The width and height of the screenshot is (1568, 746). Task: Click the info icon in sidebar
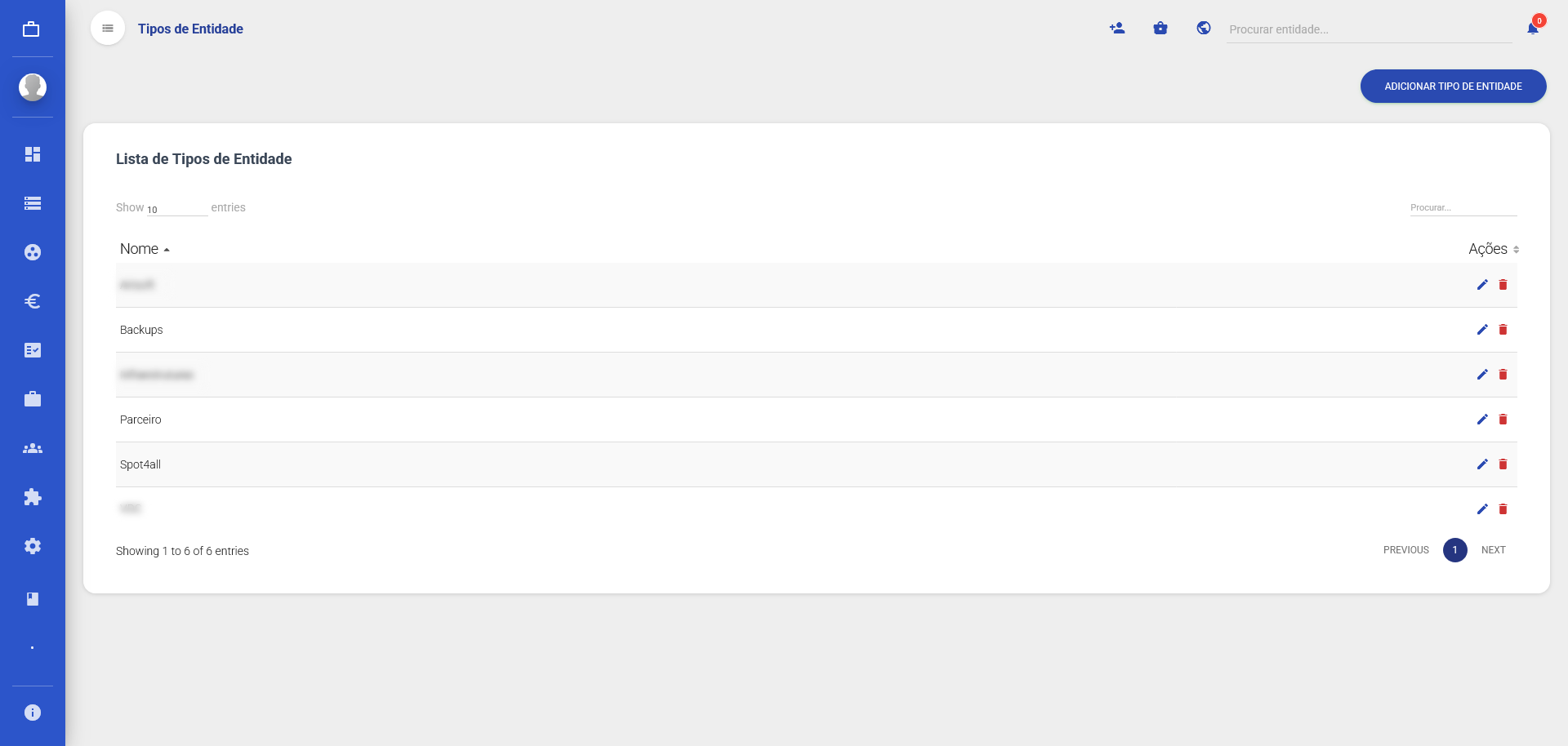(33, 713)
